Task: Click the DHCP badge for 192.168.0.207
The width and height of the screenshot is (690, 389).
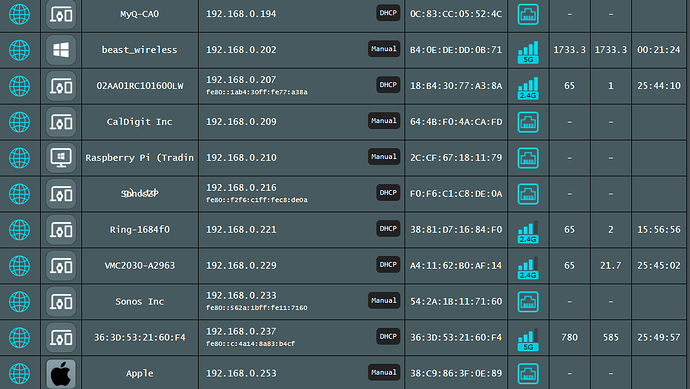Action: (x=388, y=85)
